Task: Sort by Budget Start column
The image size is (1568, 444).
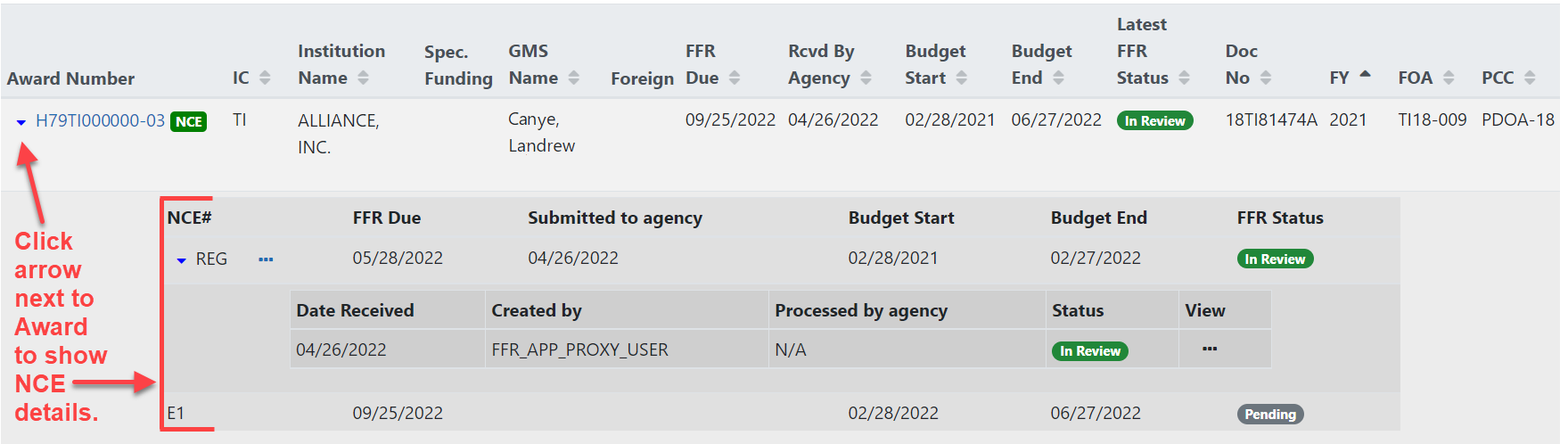Action: pyautogui.click(x=961, y=78)
